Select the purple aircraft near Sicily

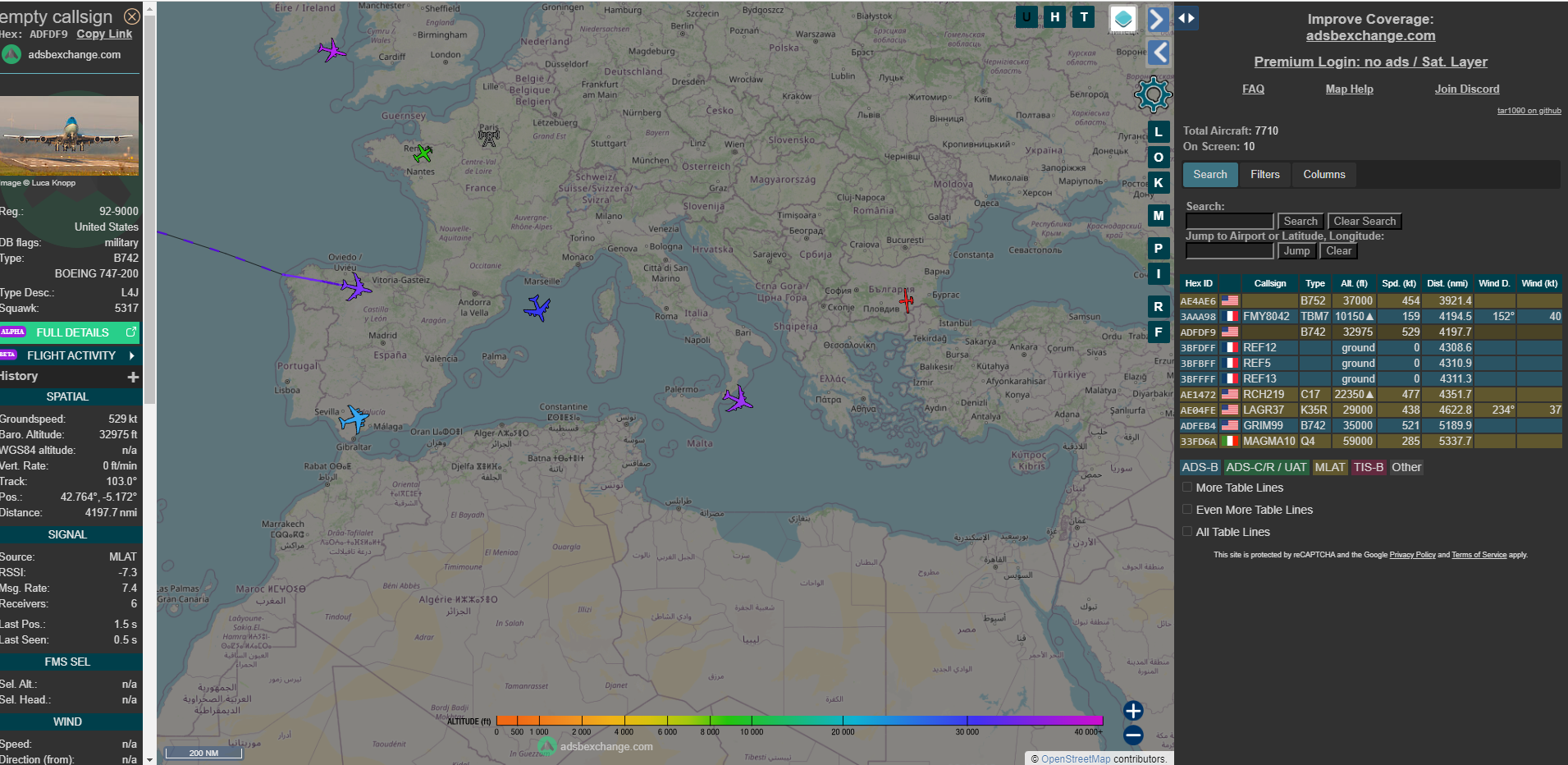737,399
